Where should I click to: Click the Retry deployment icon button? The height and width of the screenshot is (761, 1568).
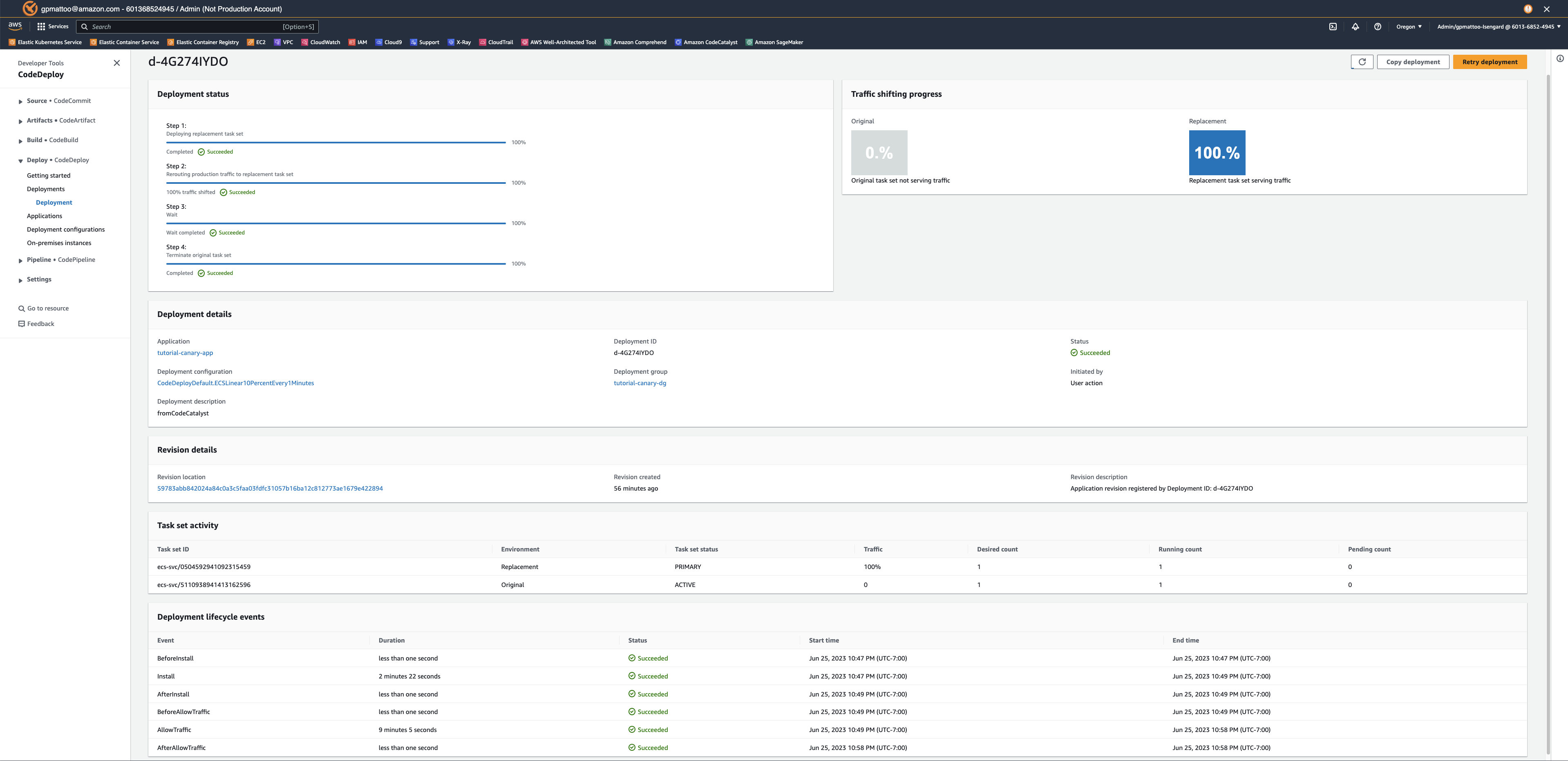[1489, 62]
